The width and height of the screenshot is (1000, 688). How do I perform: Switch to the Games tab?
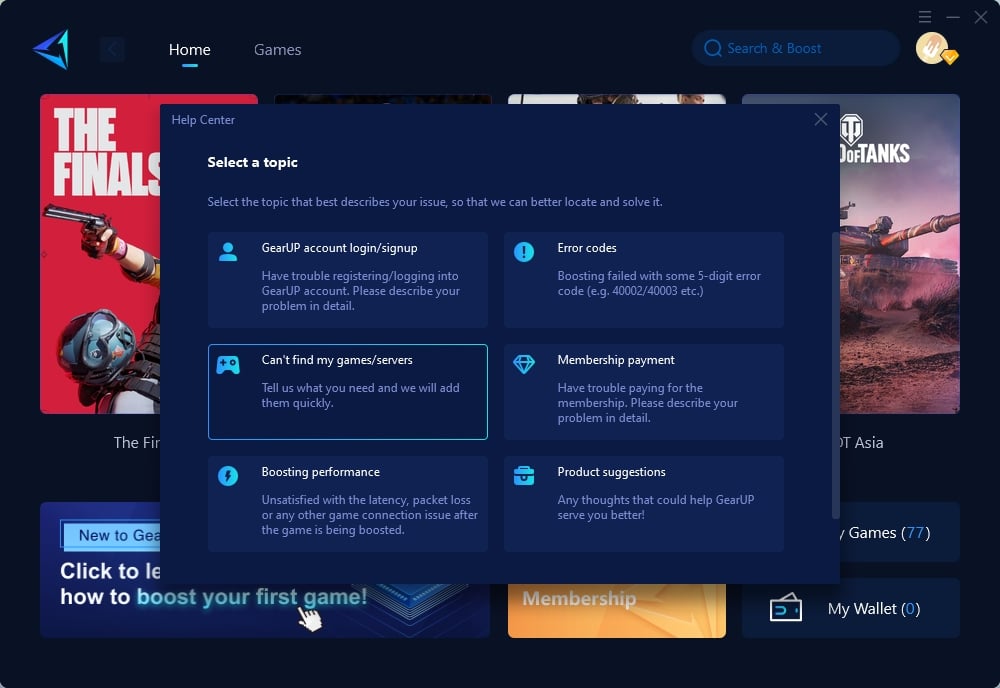point(277,50)
